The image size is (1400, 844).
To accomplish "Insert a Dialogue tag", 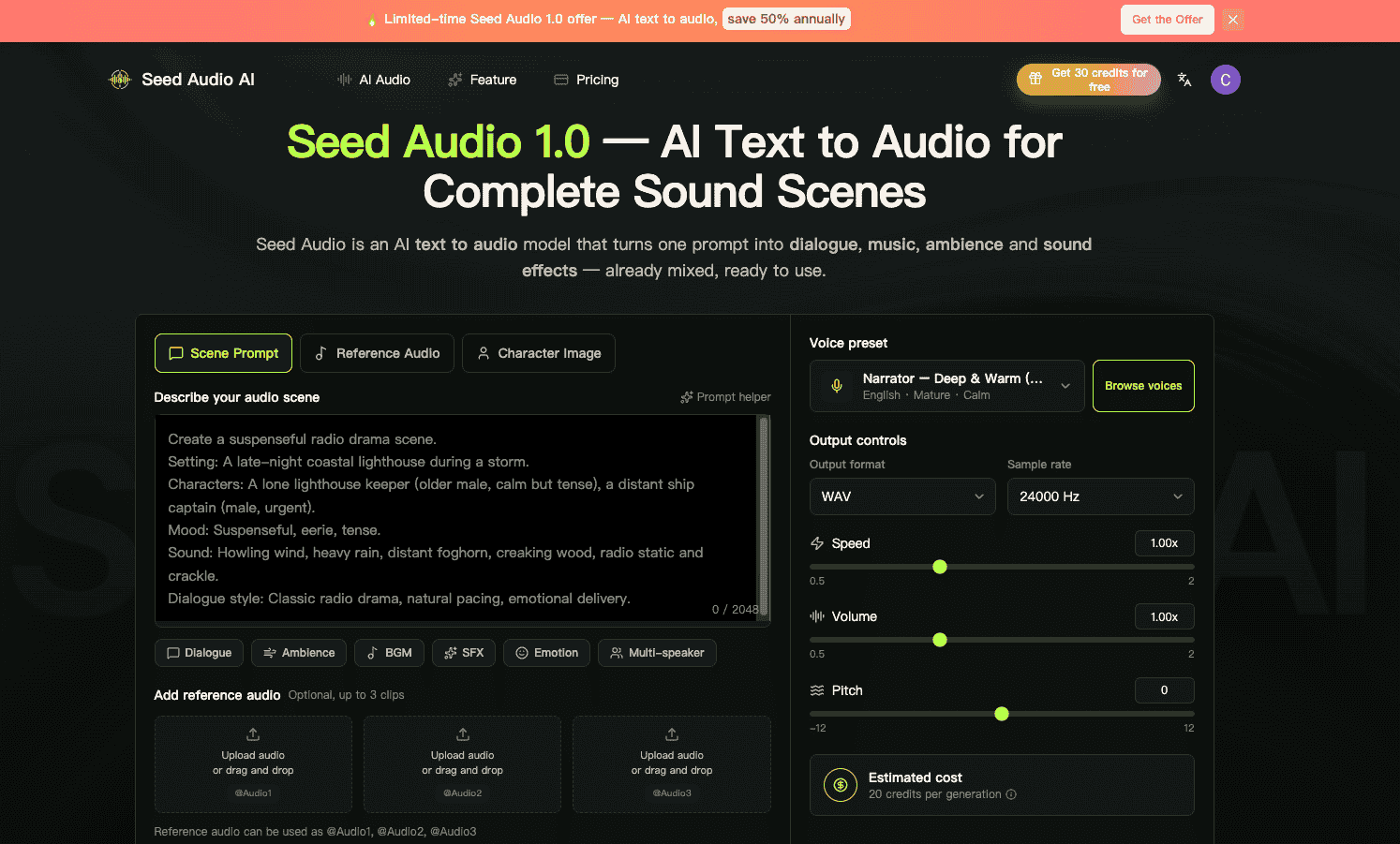I will tap(199, 653).
